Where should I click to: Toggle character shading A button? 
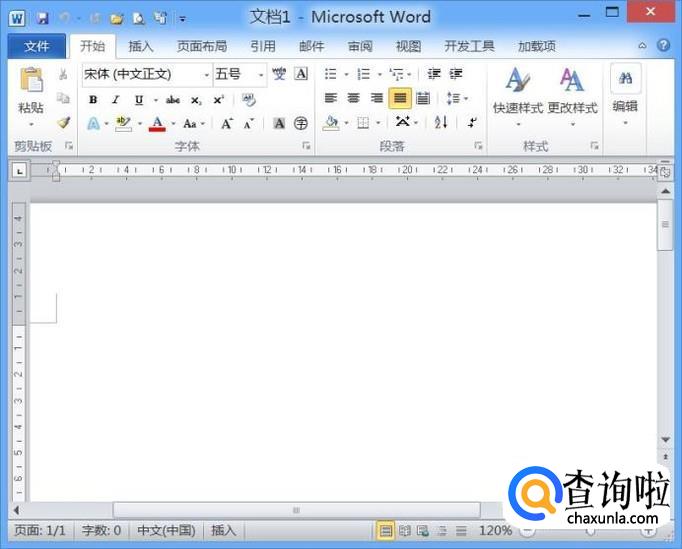tap(279, 124)
